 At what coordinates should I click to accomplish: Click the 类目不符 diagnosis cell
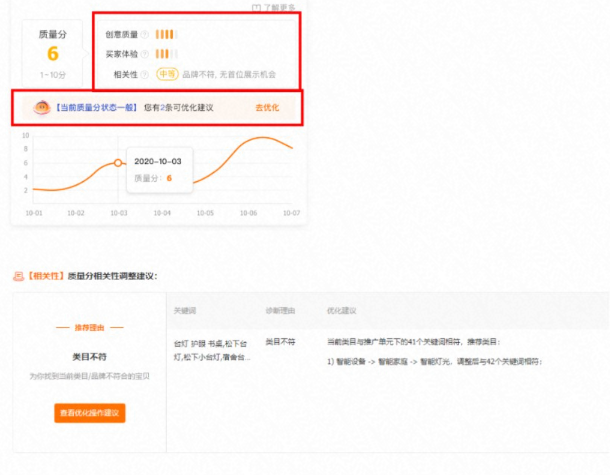click(x=280, y=342)
